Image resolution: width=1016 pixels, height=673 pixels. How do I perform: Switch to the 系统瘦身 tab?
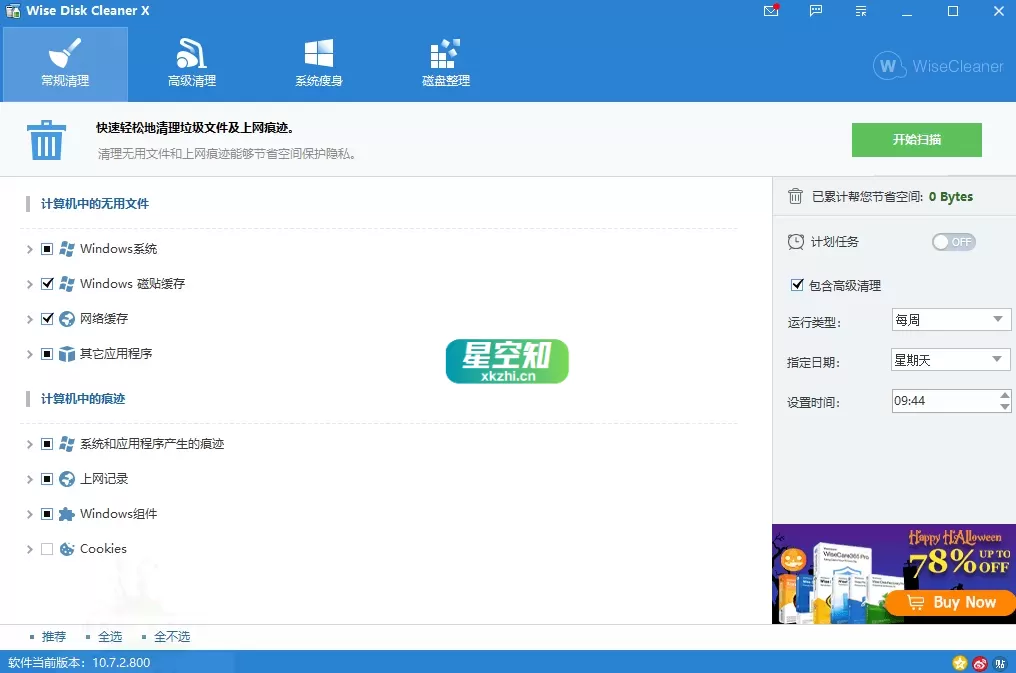click(318, 62)
